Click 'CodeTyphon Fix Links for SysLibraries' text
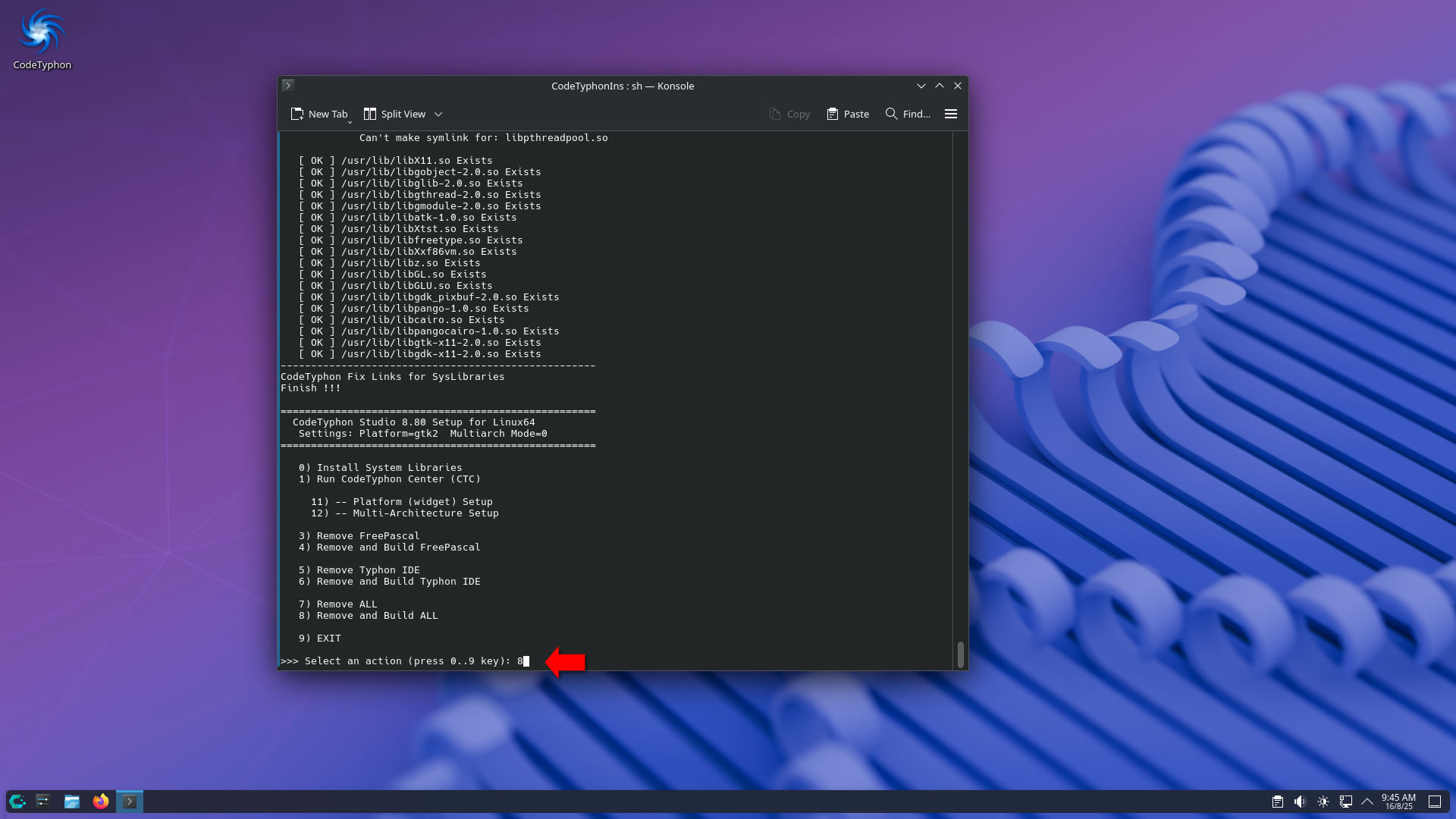Screen dimensions: 1456x819 (x=393, y=377)
